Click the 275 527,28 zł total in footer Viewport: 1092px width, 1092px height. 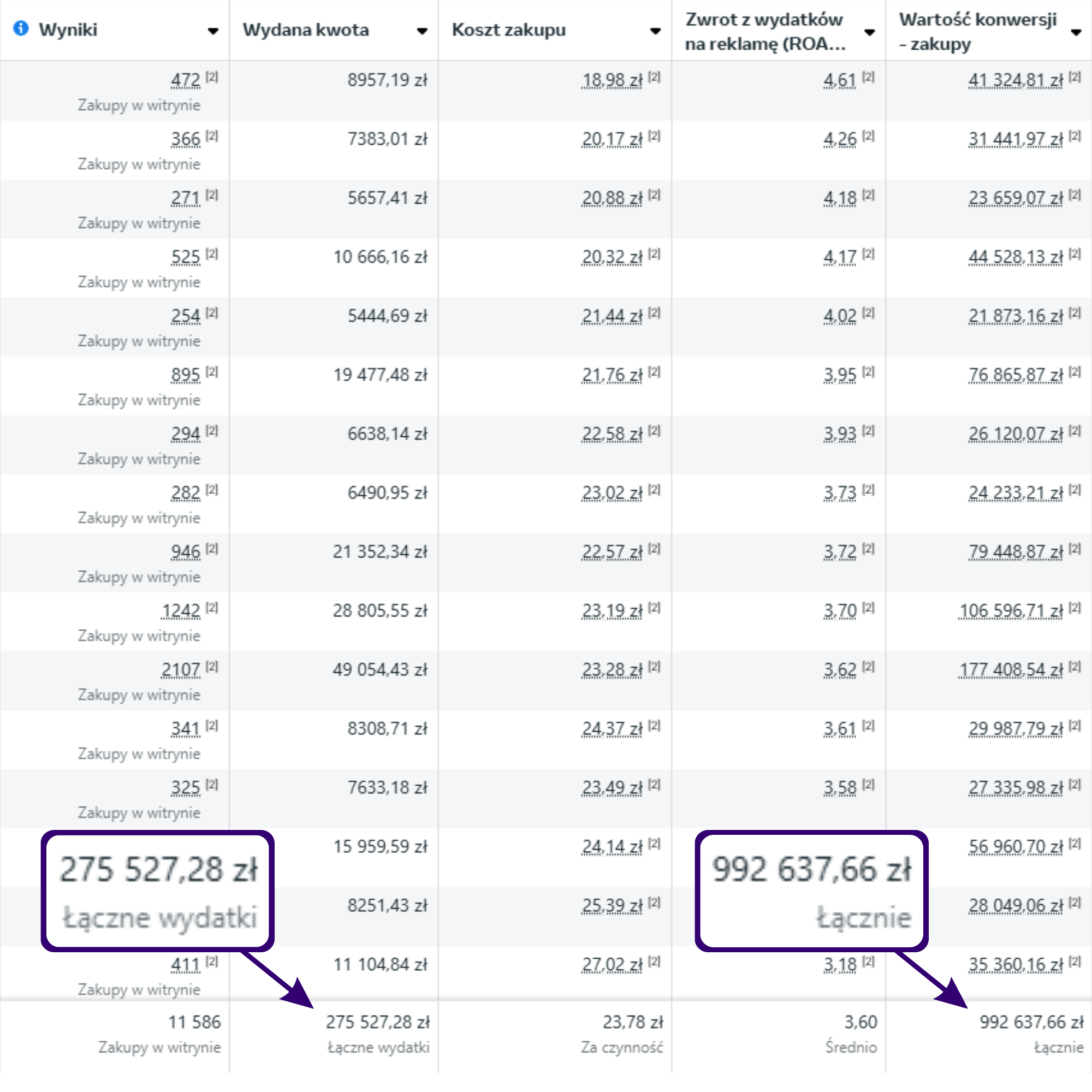[378, 1022]
